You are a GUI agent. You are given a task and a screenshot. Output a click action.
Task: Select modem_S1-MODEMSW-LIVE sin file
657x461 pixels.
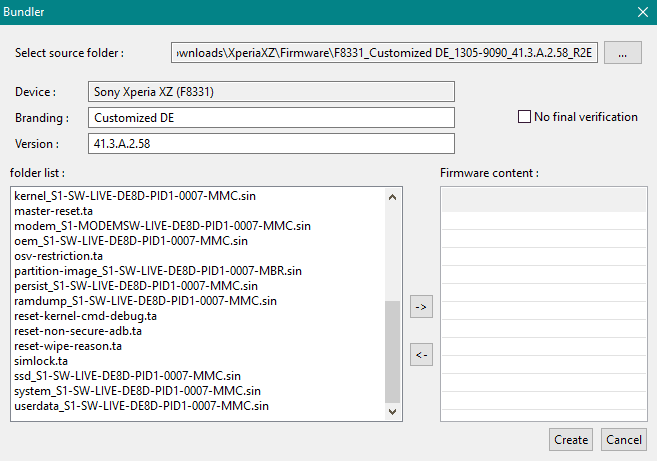pos(162,226)
